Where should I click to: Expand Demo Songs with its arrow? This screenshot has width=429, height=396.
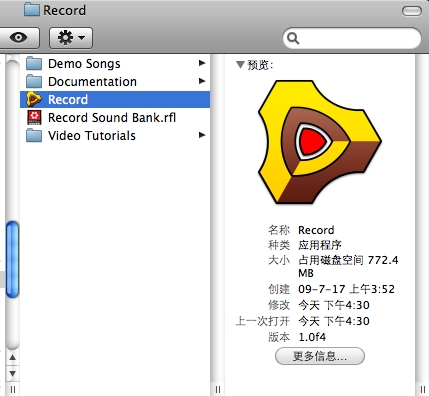click(x=202, y=63)
